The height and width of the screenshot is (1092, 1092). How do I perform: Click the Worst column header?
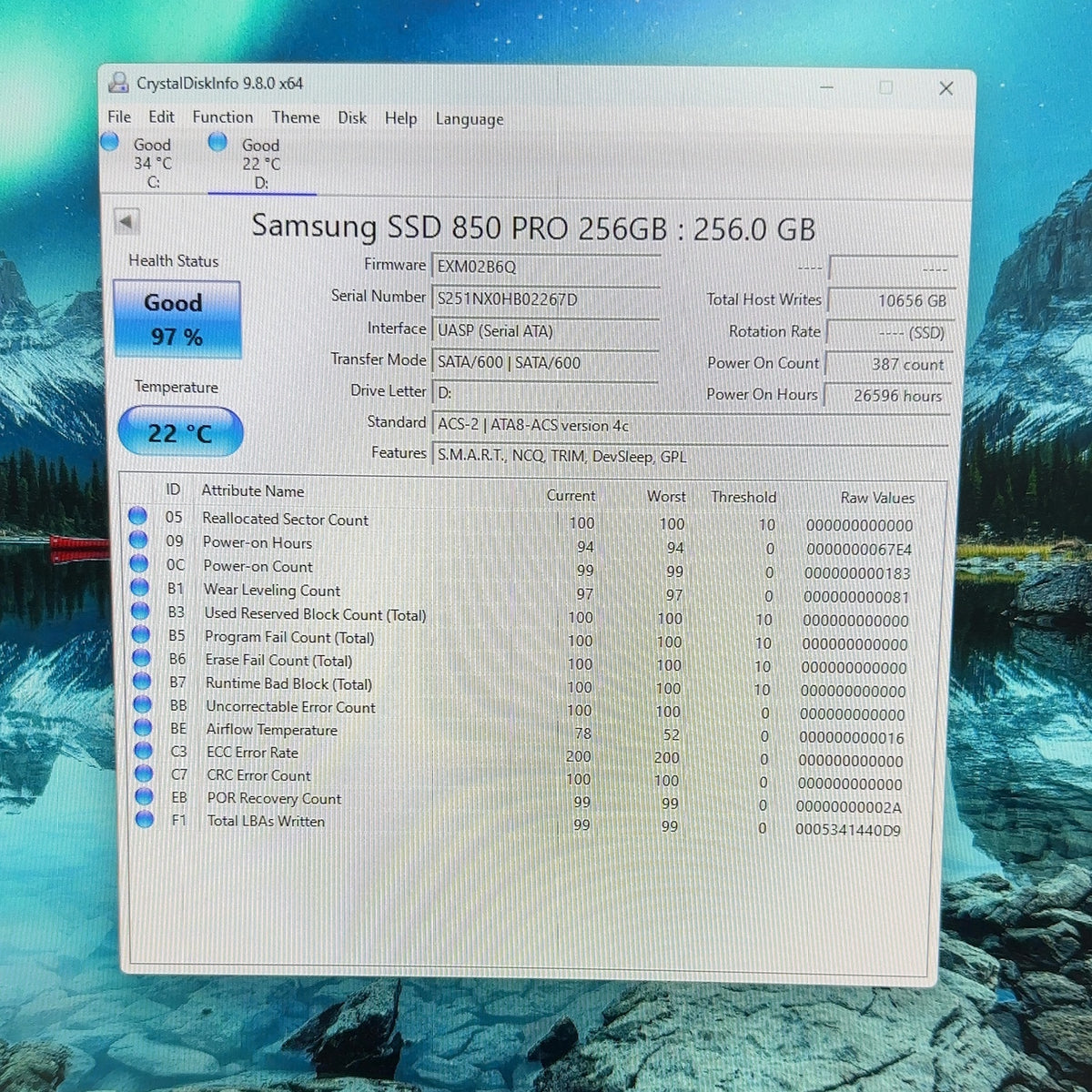tap(667, 496)
